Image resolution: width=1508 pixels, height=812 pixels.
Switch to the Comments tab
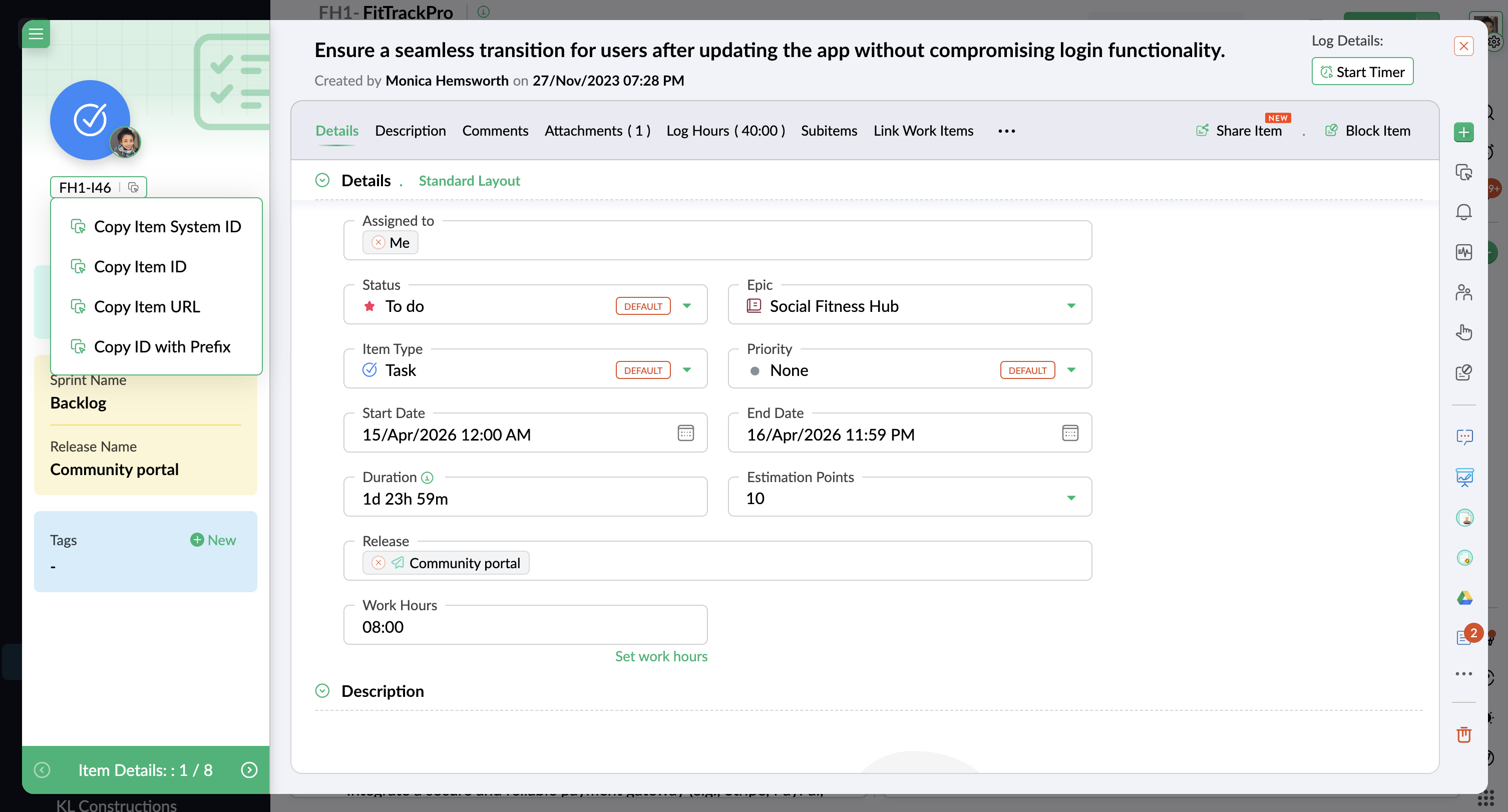(x=495, y=131)
